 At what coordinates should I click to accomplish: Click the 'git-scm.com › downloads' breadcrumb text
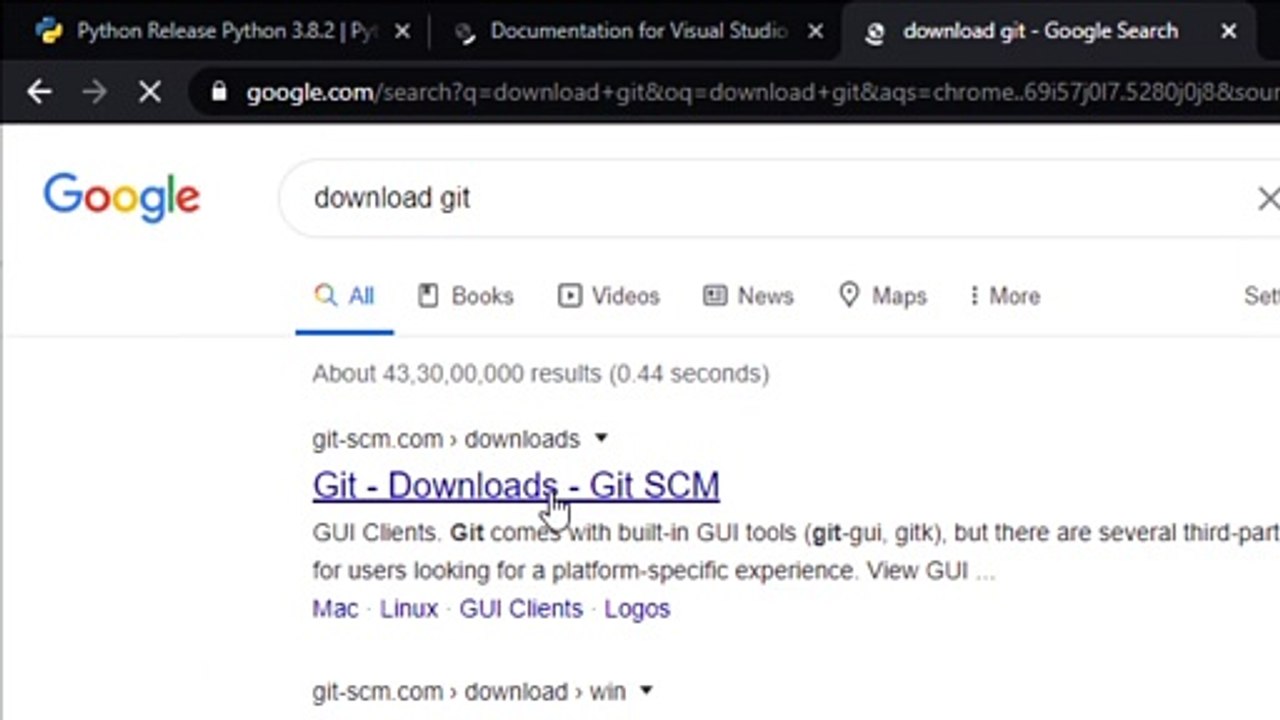[446, 439]
